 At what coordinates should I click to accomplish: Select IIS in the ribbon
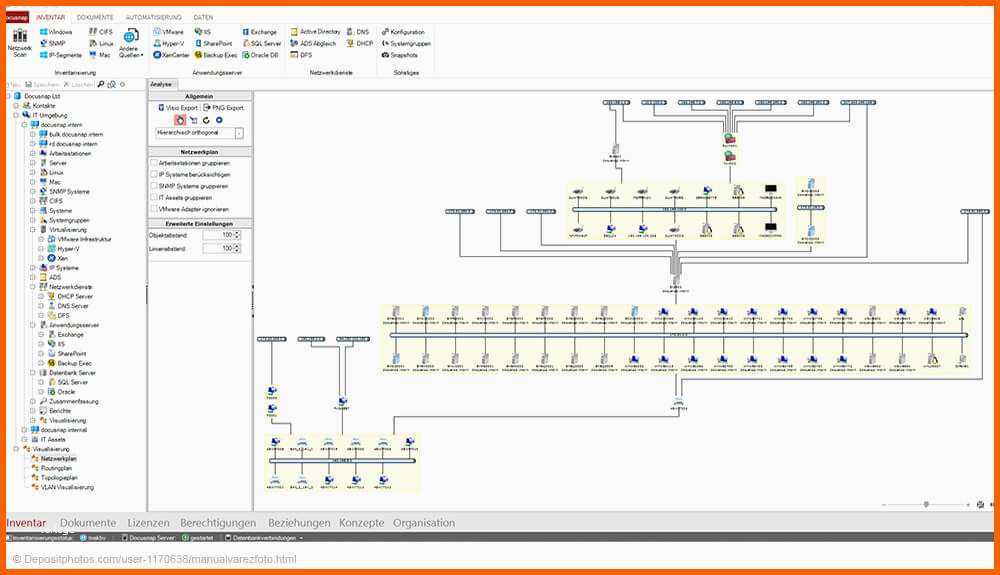(203, 32)
